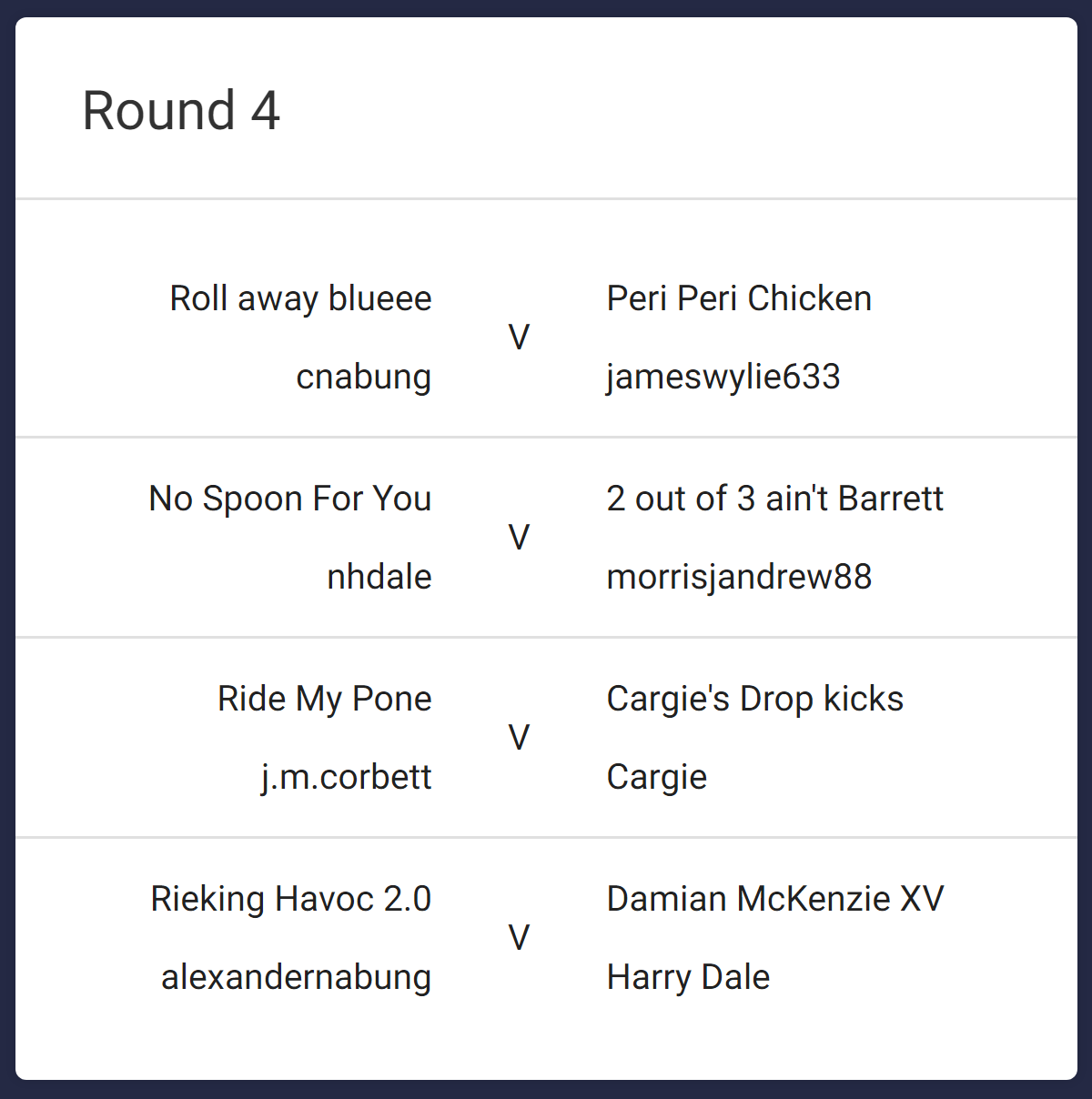This screenshot has height=1099, width=1092.
Task: Open the No Spoon For You team
Action: point(290,499)
